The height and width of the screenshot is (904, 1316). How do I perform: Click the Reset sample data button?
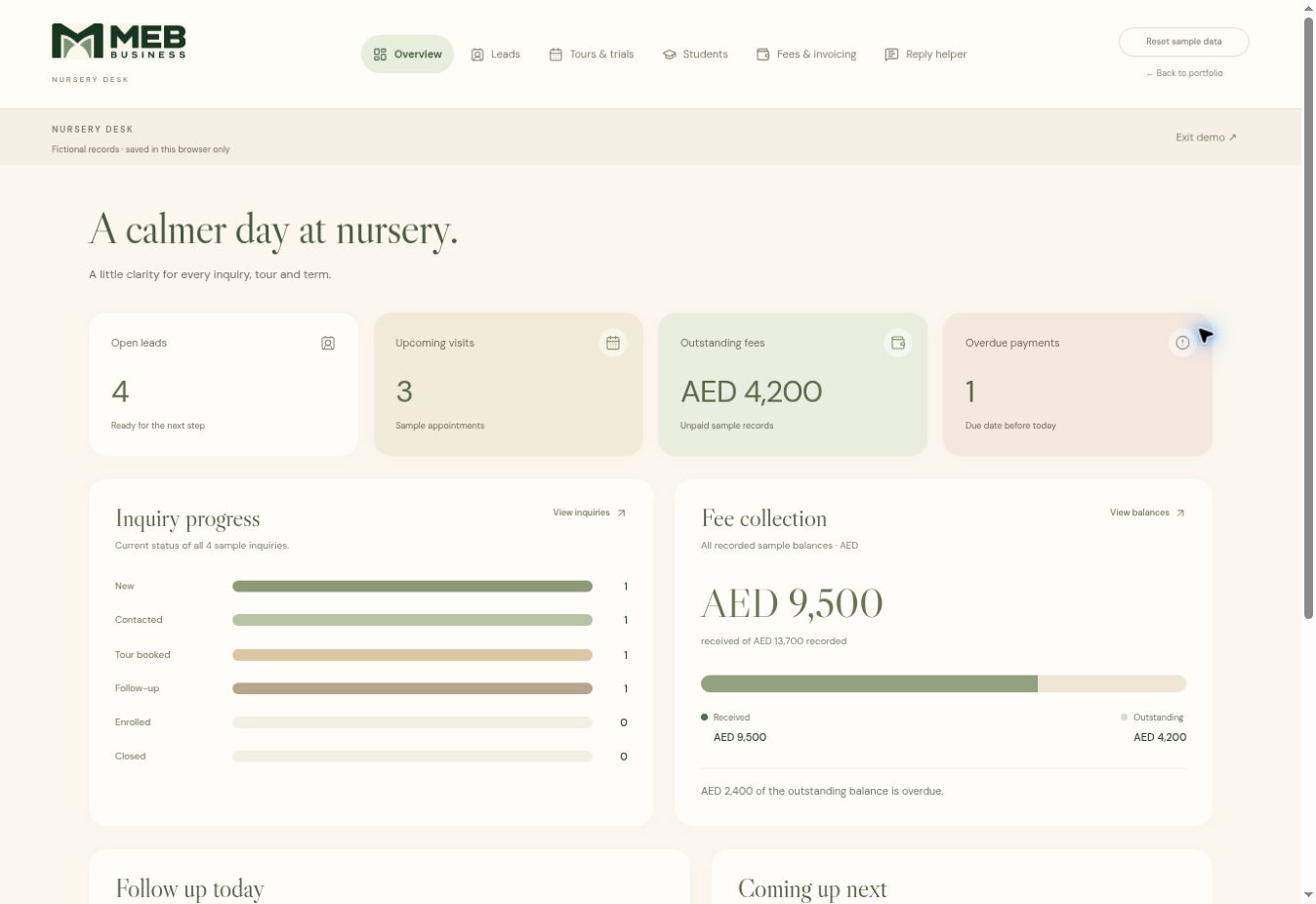pos(1183,42)
